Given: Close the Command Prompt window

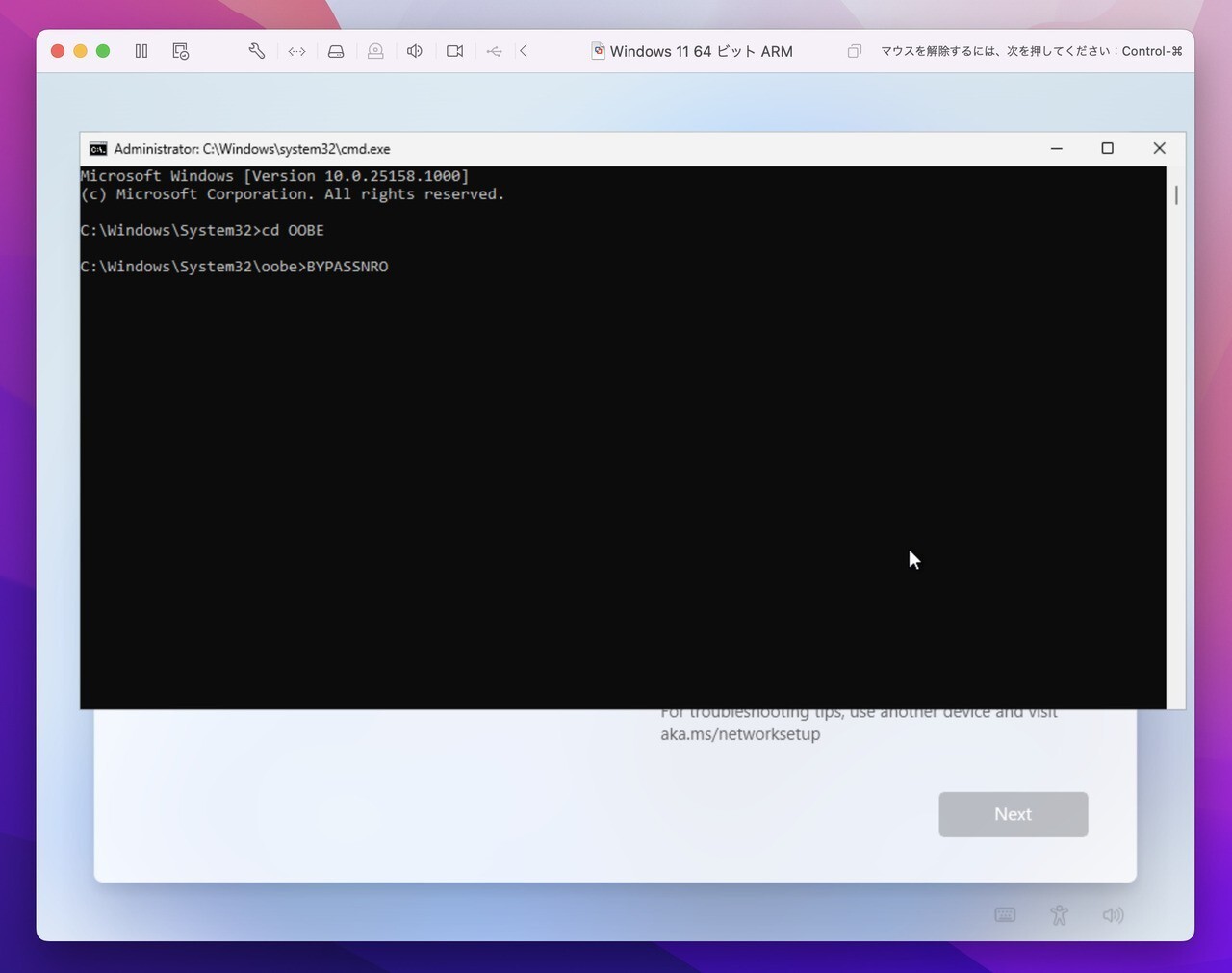Looking at the screenshot, I should click(x=1160, y=148).
